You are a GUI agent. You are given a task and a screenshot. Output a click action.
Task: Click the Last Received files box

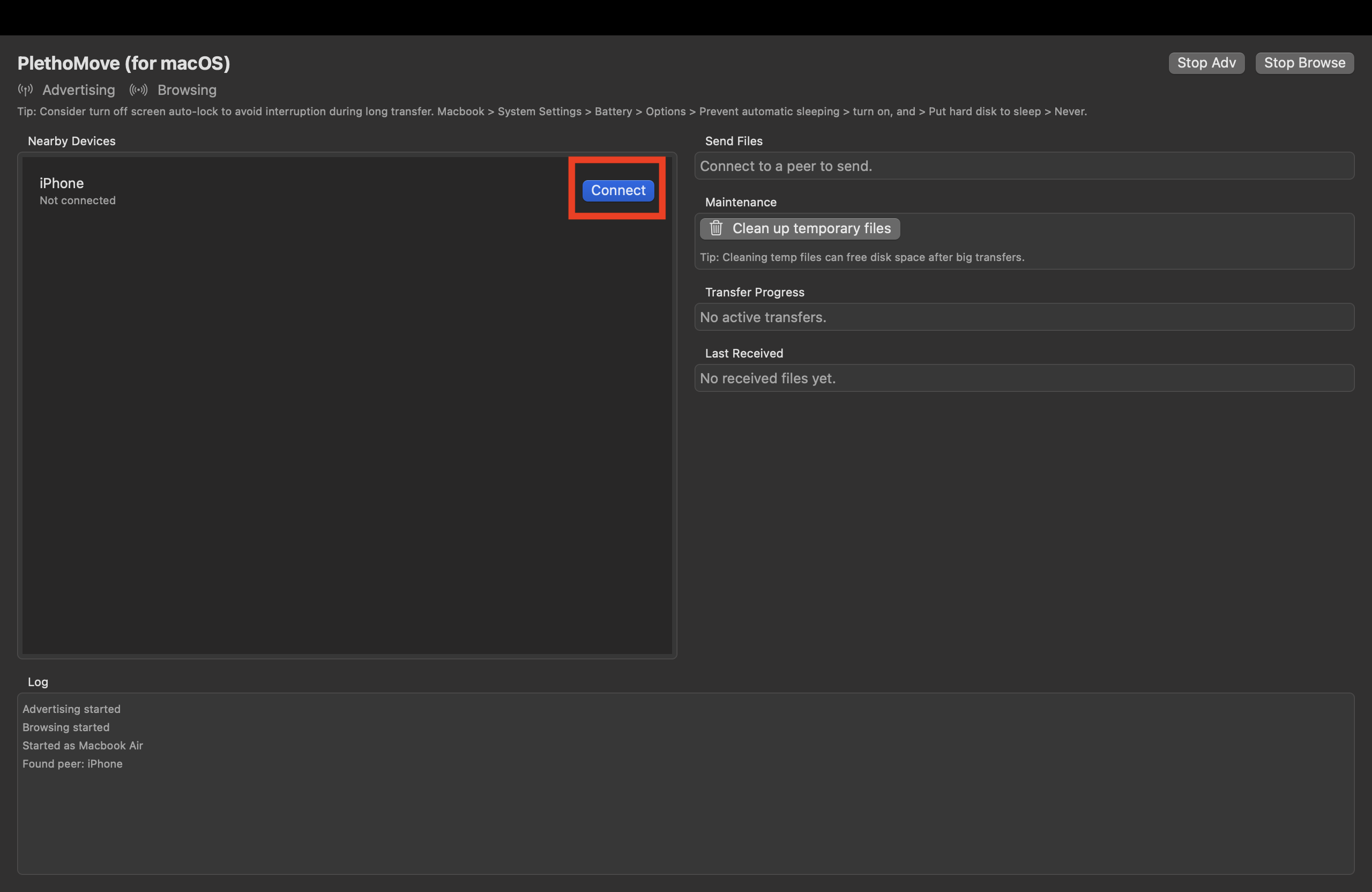pos(1023,378)
